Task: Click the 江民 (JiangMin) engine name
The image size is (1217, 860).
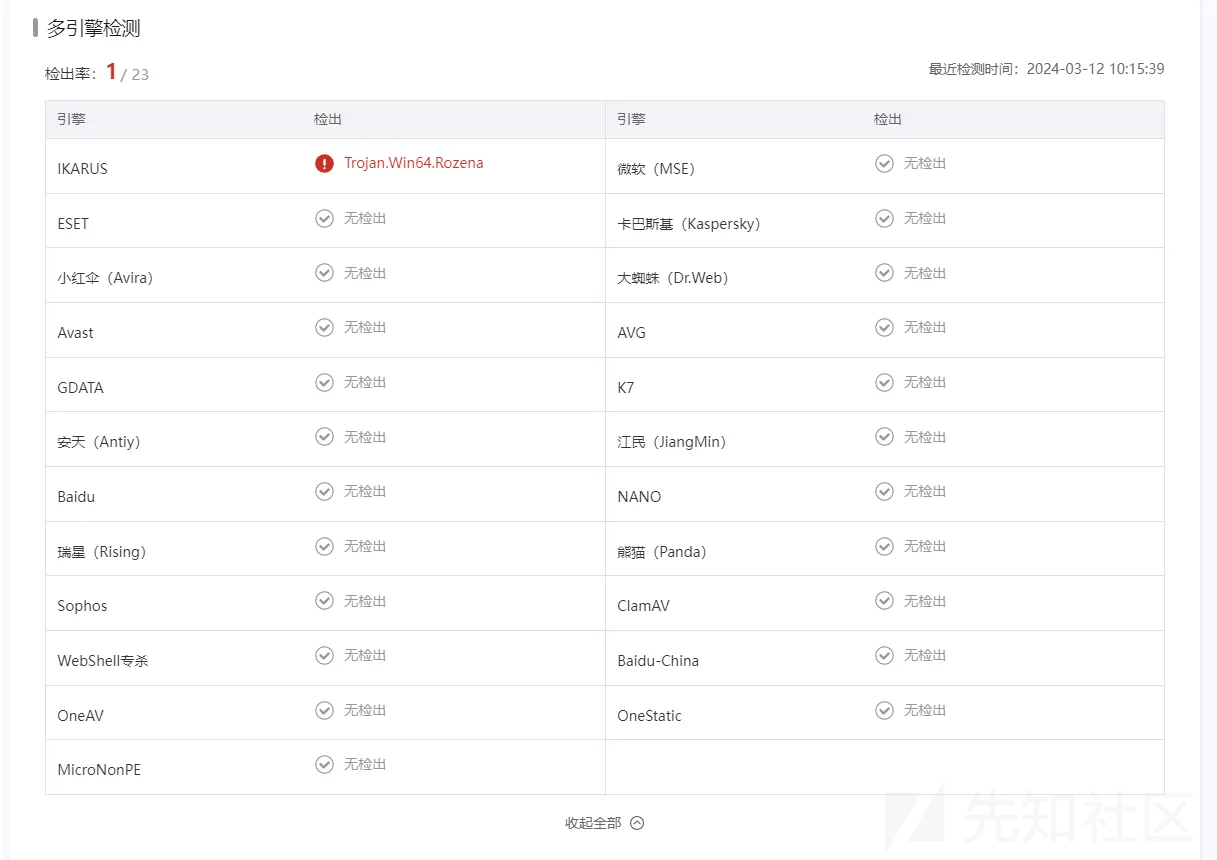Action: (672, 442)
